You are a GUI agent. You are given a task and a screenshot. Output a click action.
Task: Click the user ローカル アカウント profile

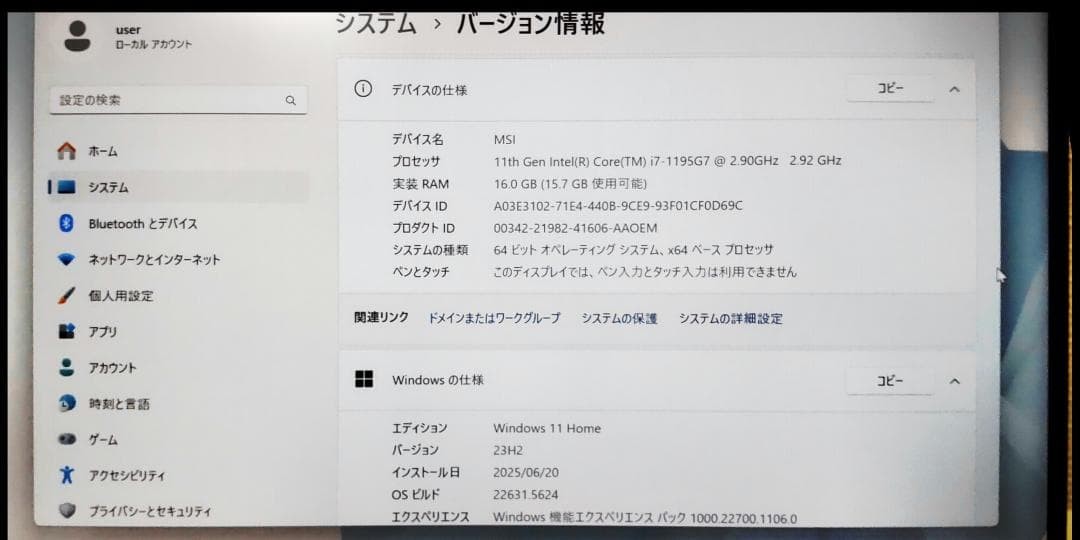tap(129, 37)
